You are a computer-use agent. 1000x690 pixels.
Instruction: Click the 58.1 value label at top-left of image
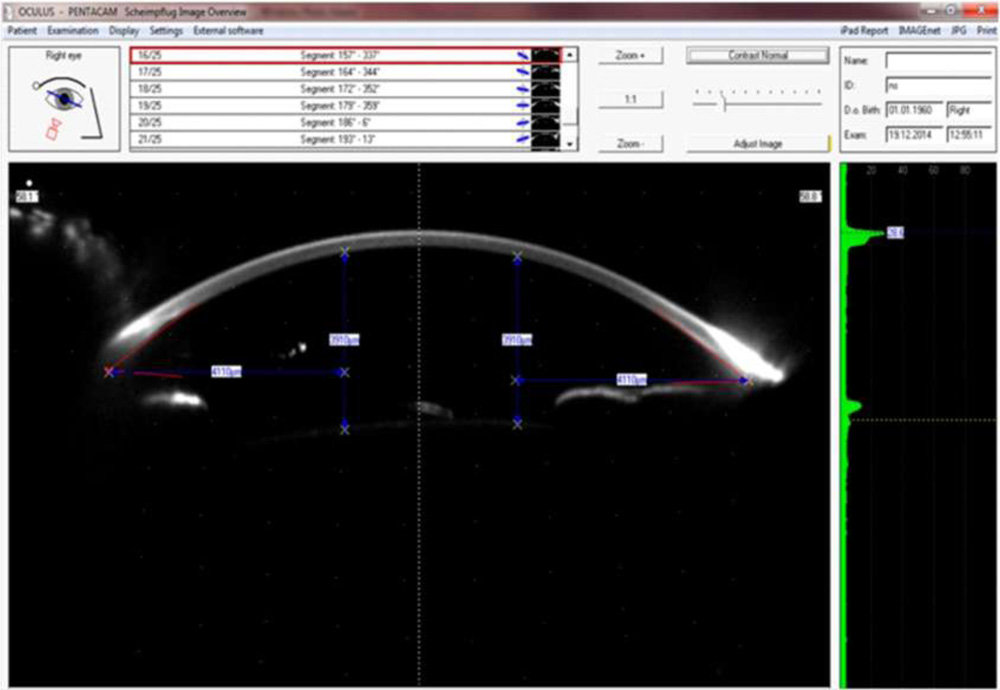pos(25,199)
